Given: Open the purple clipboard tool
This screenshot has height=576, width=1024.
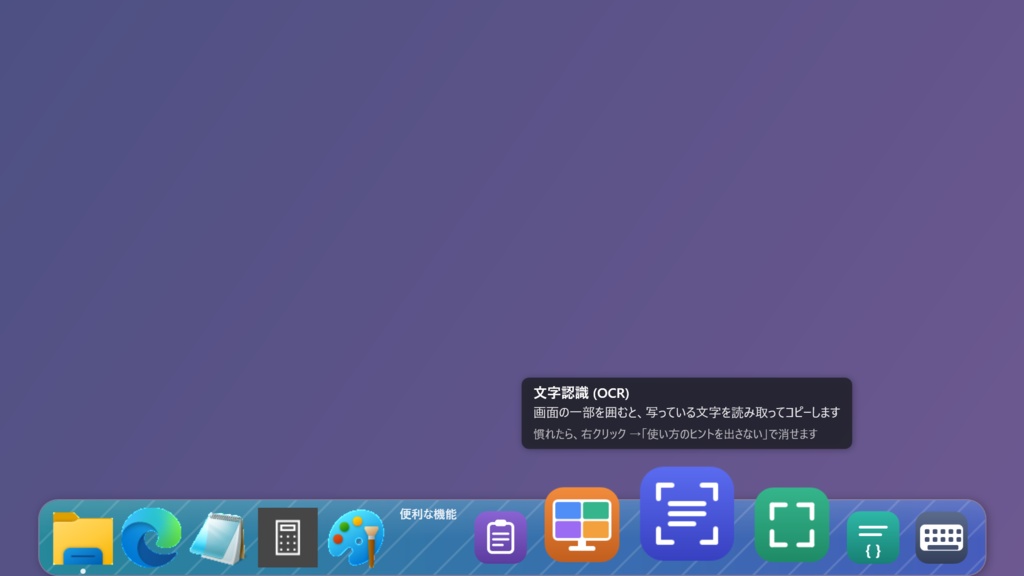Looking at the screenshot, I should click(500, 537).
